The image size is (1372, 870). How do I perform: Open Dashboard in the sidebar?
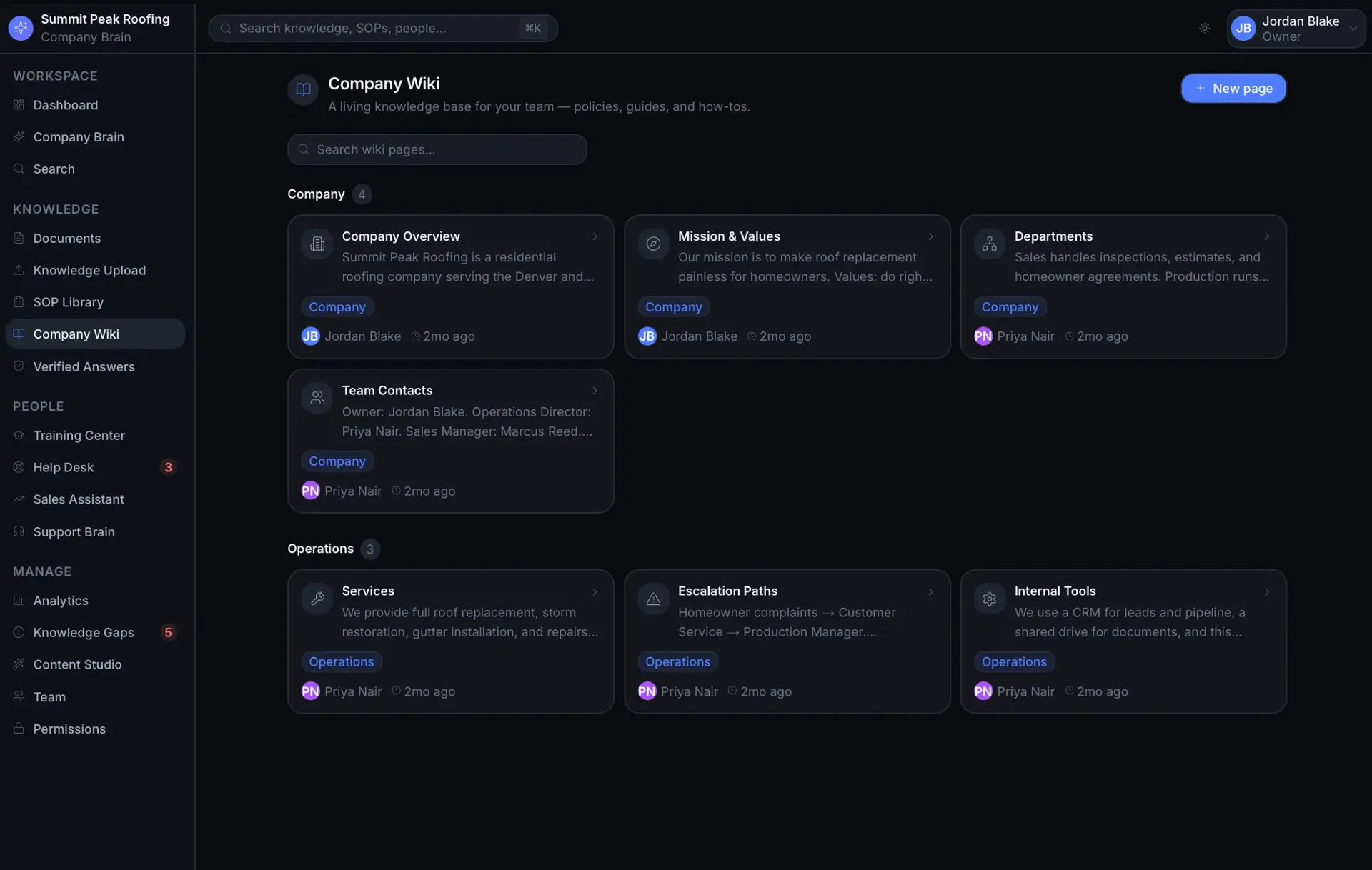tap(95, 105)
